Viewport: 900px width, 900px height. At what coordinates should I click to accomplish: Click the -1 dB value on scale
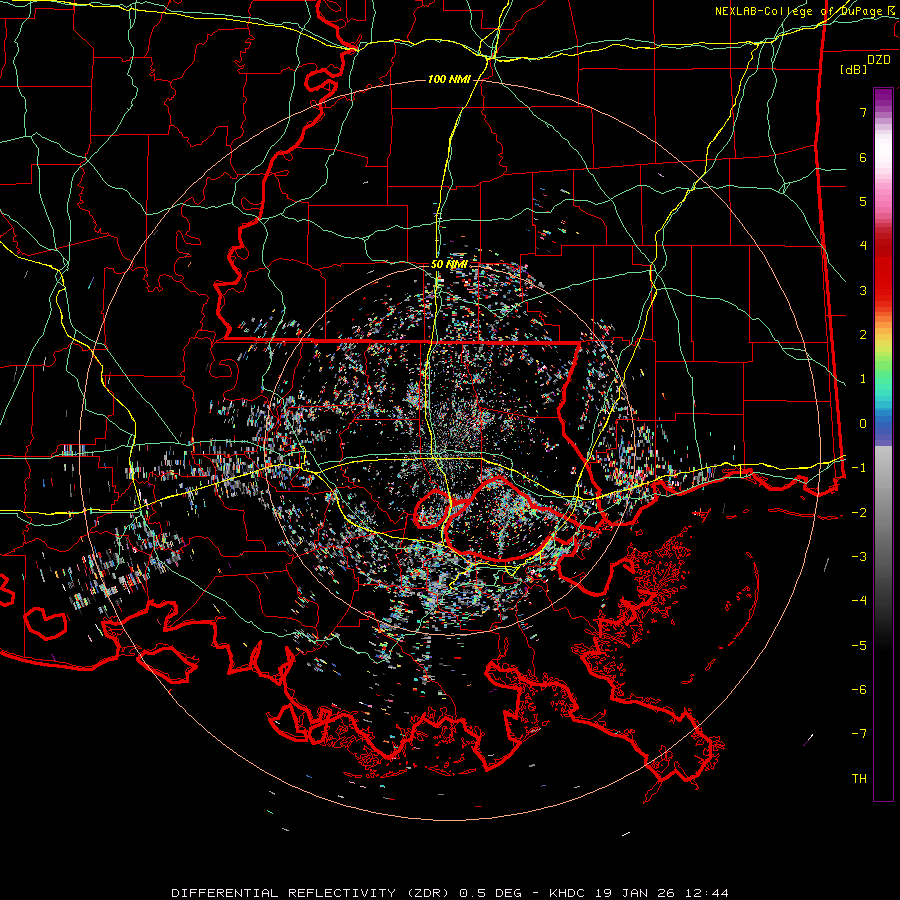click(x=859, y=468)
